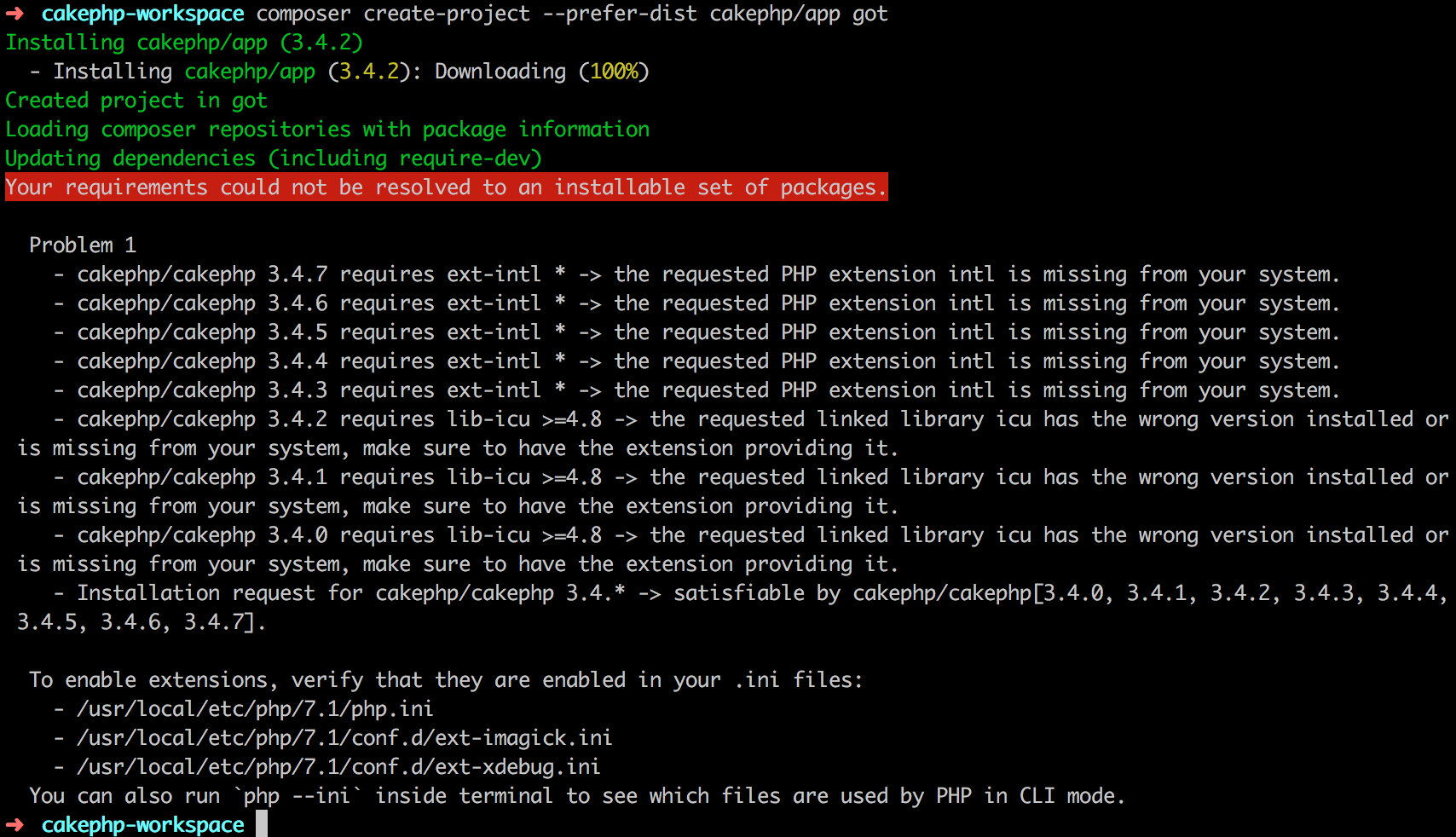Click the 'Installation request for cakephp/cakephp' line
The height and width of the screenshot is (837, 1456).
[733, 608]
